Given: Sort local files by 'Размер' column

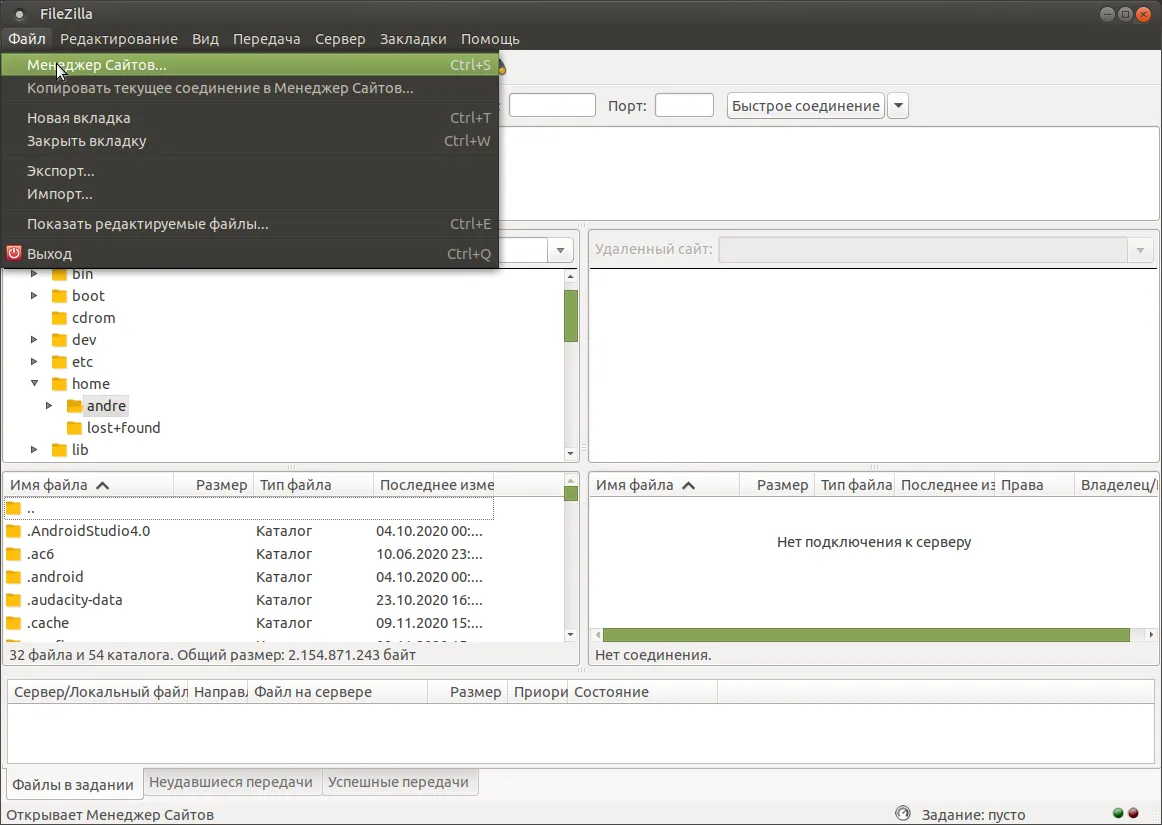Looking at the screenshot, I should pos(213,485).
